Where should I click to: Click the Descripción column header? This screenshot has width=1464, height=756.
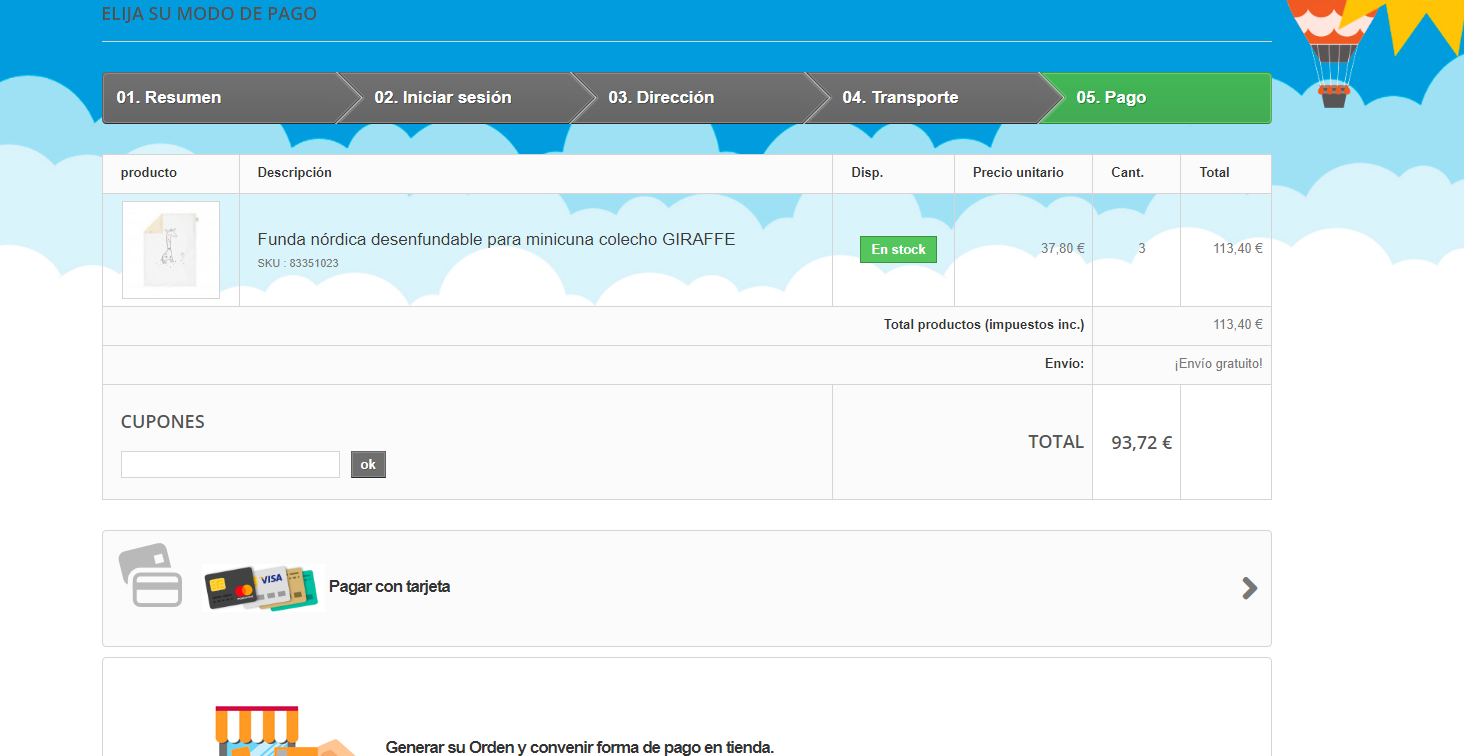click(295, 173)
